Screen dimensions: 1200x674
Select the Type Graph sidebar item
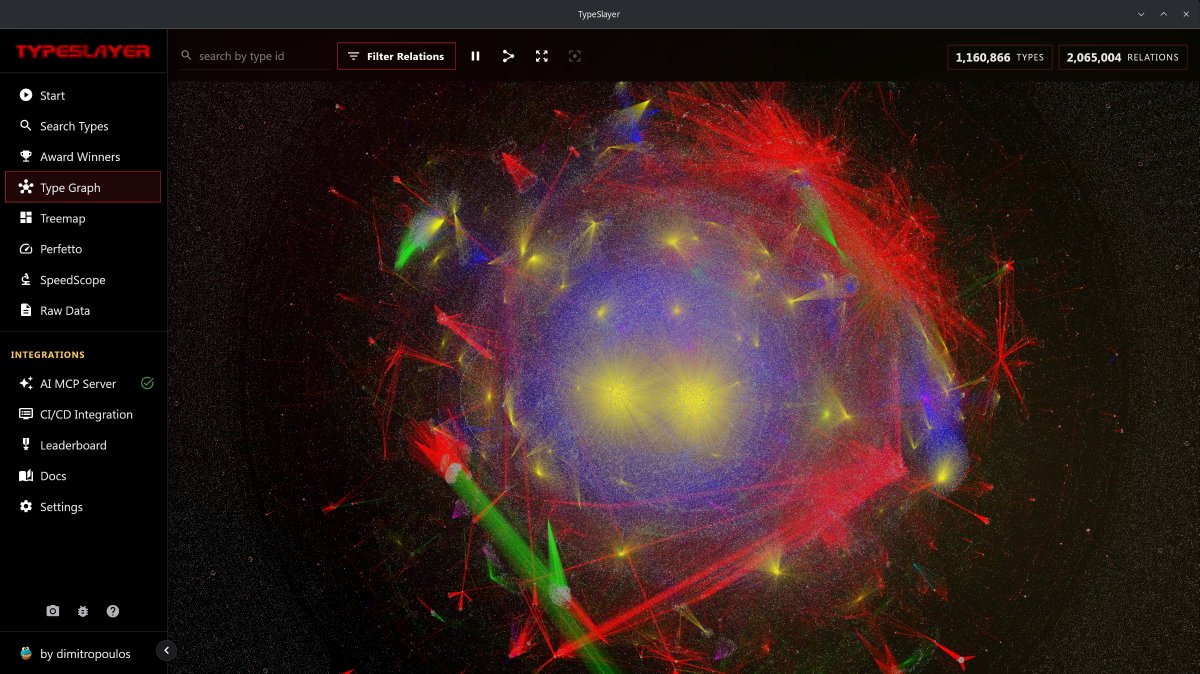pyautogui.click(x=83, y=187)
